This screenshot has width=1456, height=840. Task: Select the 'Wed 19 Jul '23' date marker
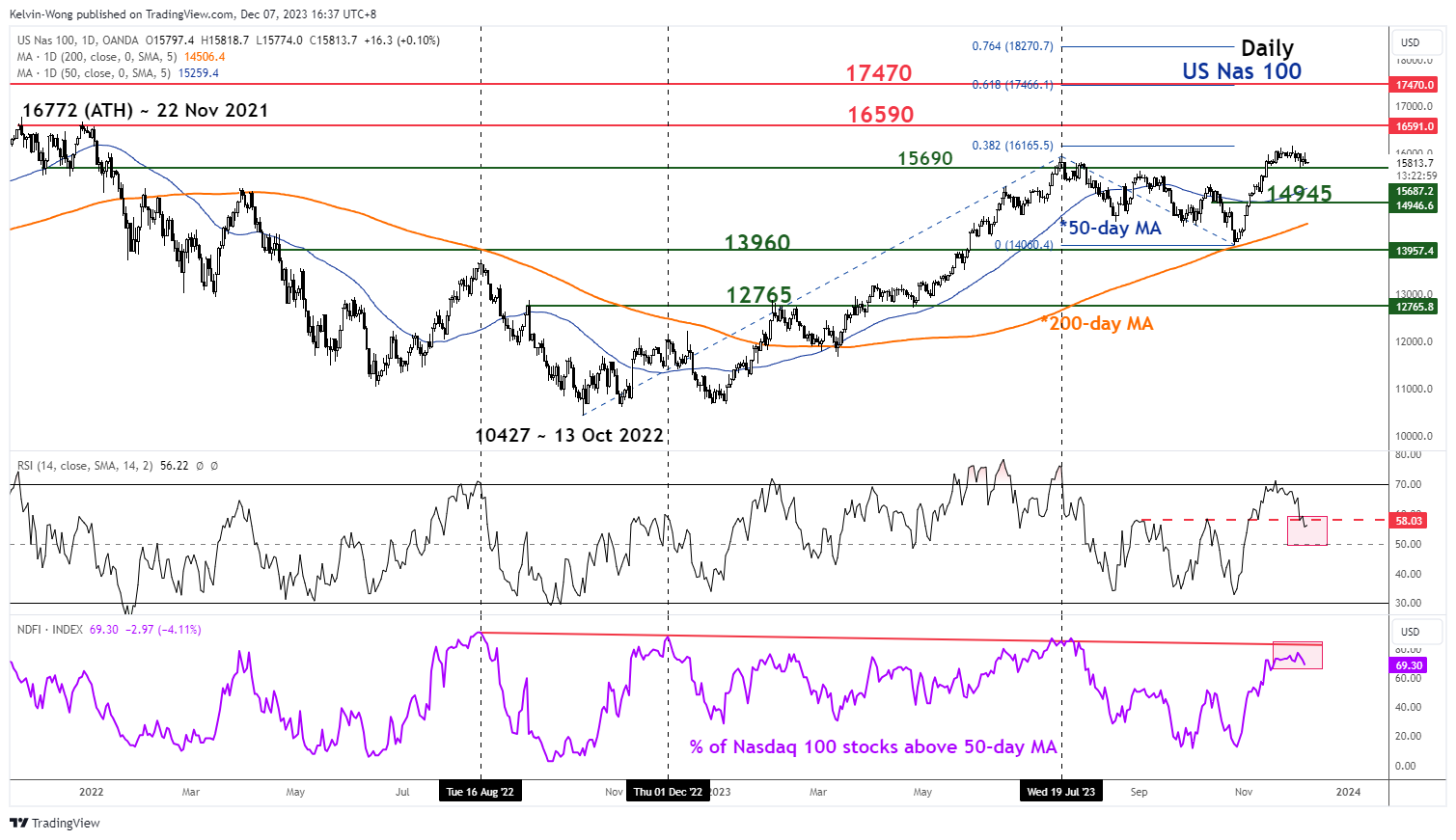pos(1061,792)
